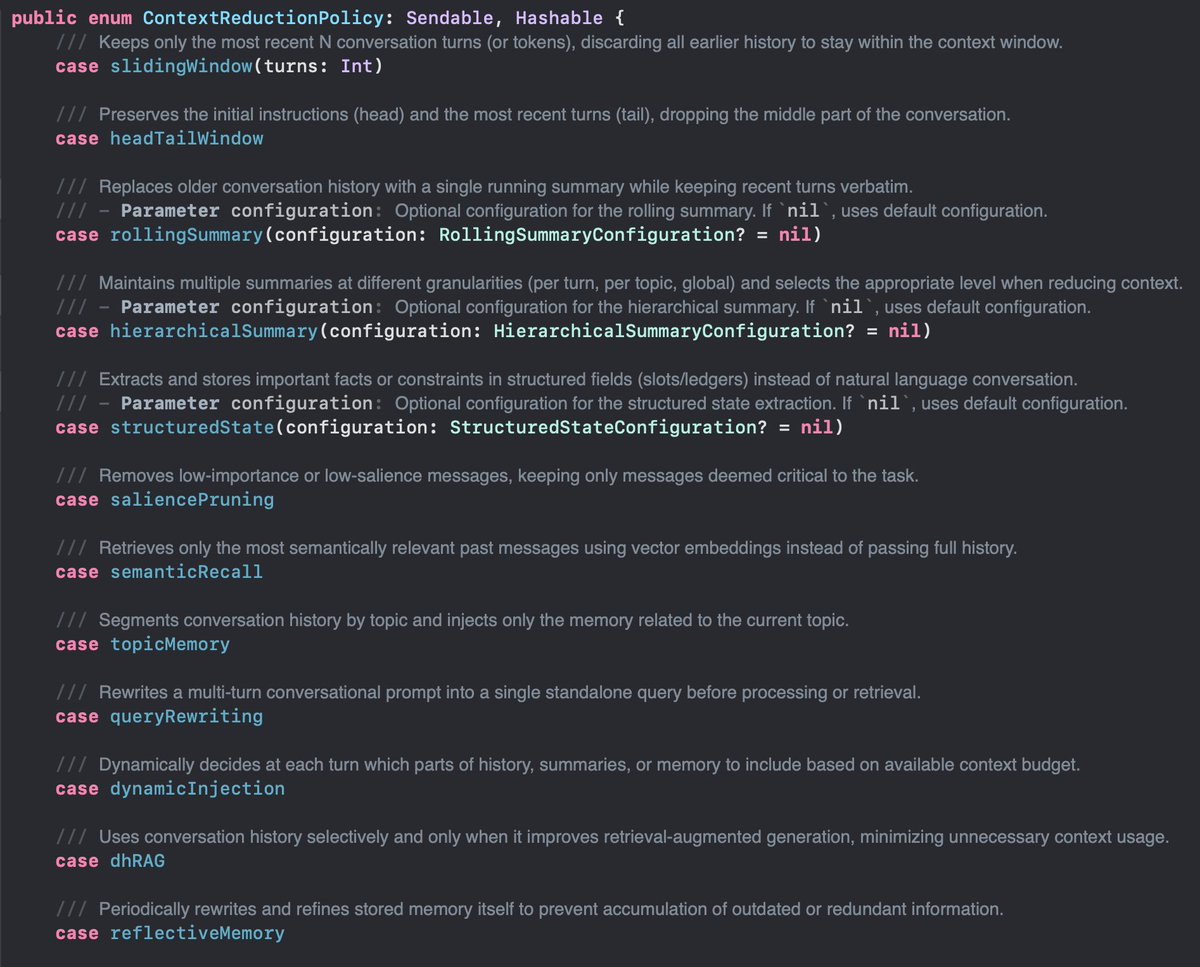Click the Sendable protocol name
This screenshot has width=1200, height=967.
451,18
